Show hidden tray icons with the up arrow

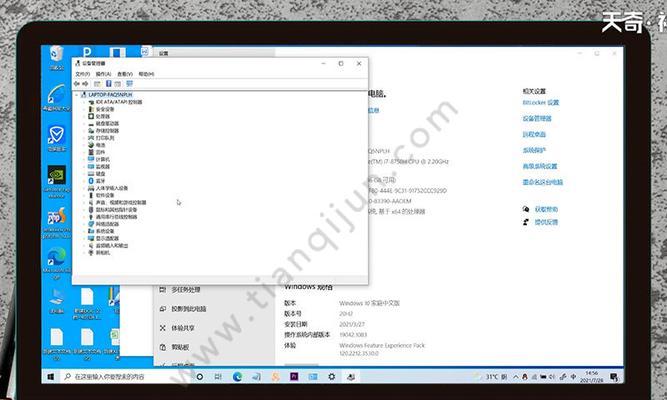coord(516,377)
